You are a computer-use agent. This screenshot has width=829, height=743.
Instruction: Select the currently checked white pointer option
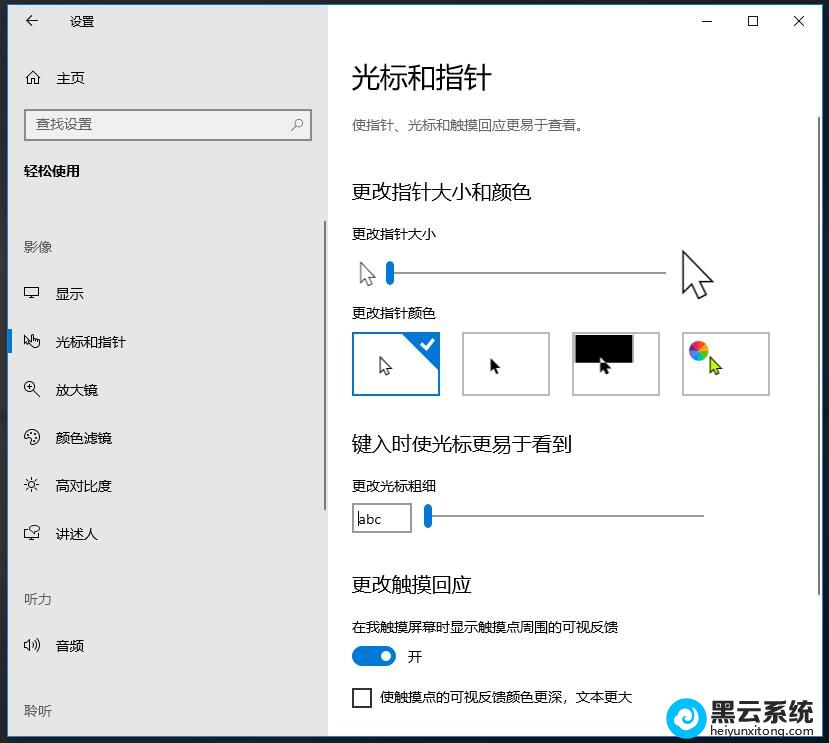point(395,364)
